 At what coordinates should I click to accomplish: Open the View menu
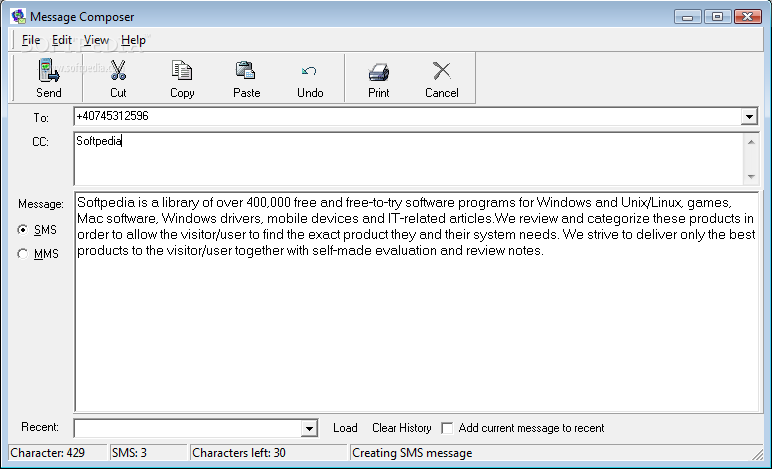click(96, 40)
